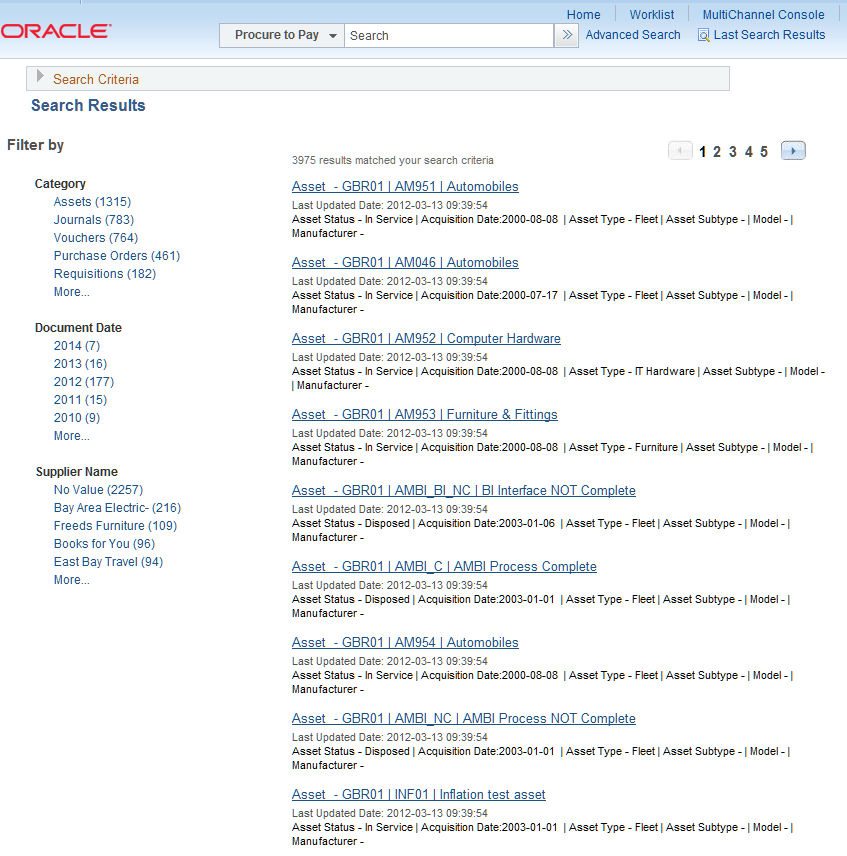This screenshot has height=856, width=847.
Task: Click the Supplier Name filter heading
Action: (76, 472)
